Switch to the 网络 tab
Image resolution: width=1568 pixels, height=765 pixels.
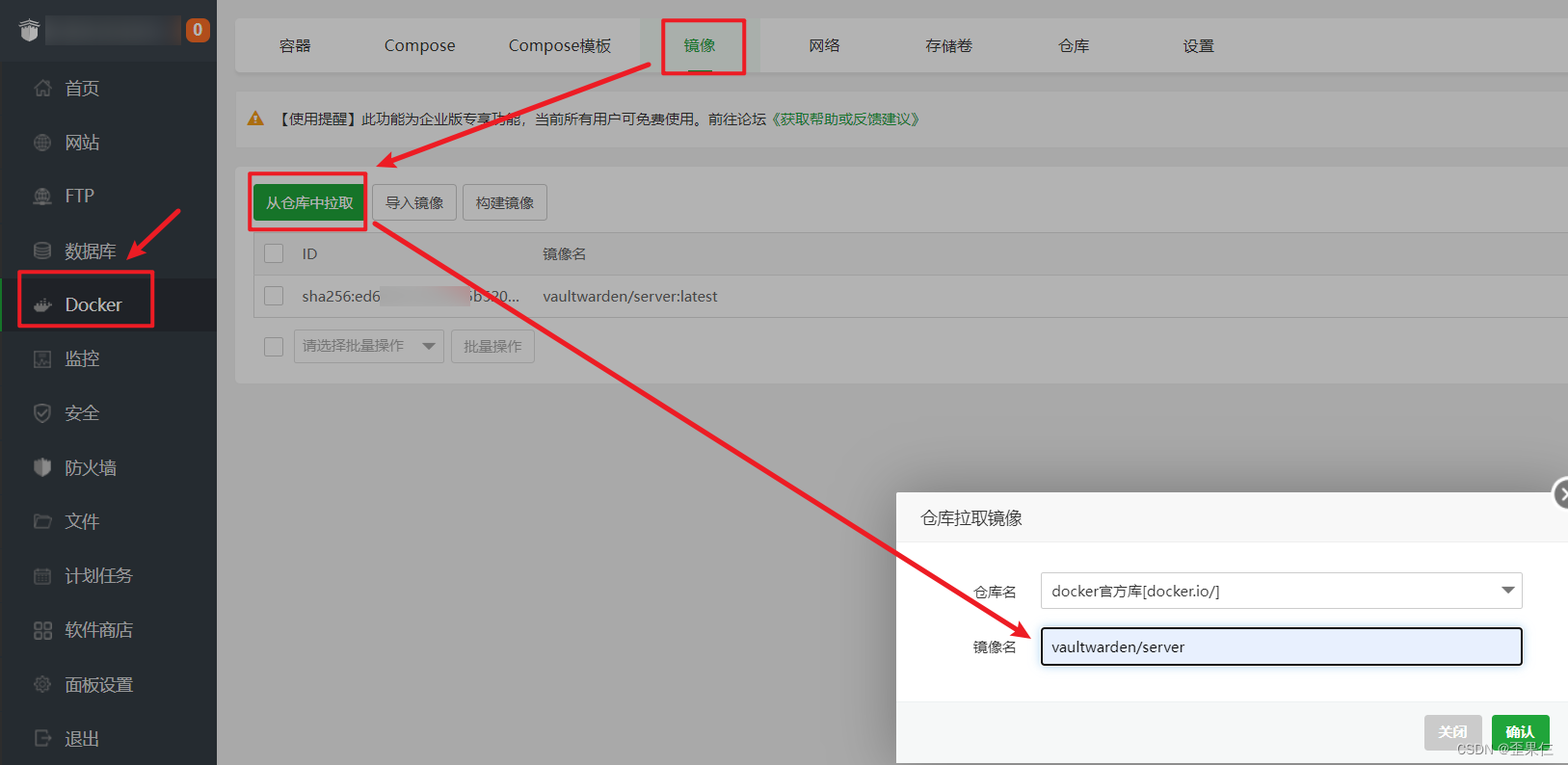click(x=824, y=45)
